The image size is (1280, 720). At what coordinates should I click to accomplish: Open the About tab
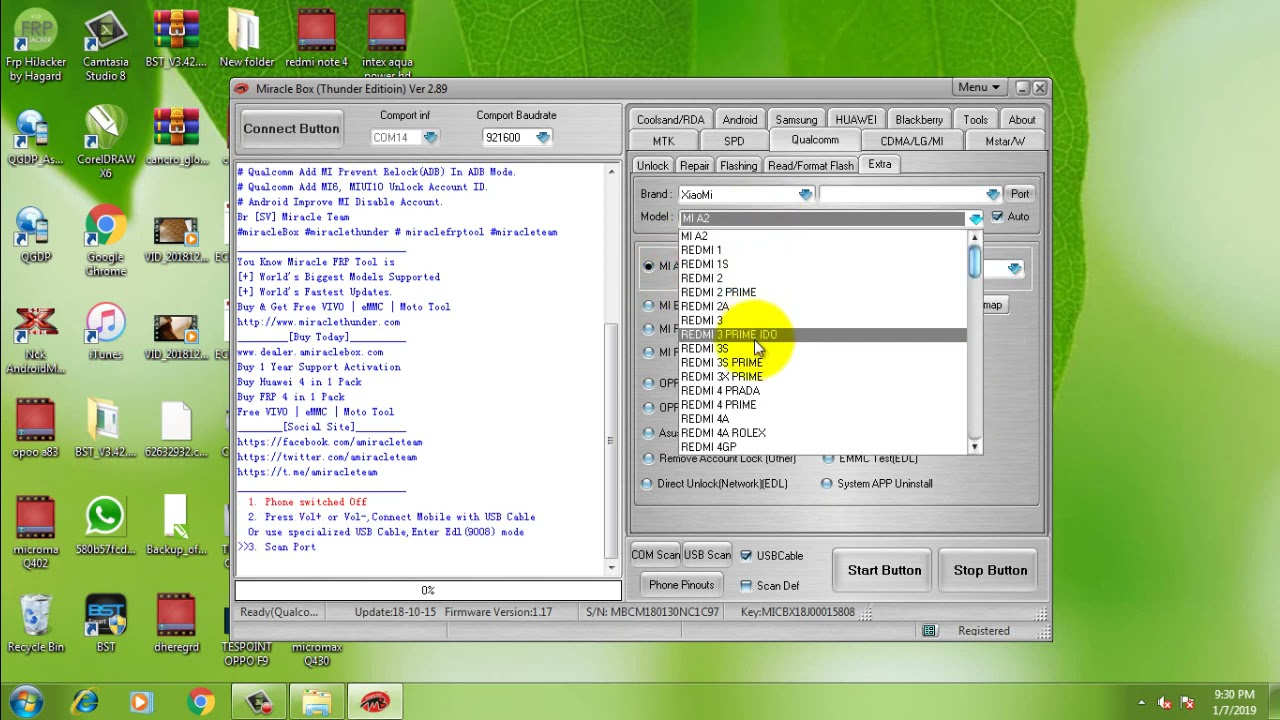point(1021,120)
